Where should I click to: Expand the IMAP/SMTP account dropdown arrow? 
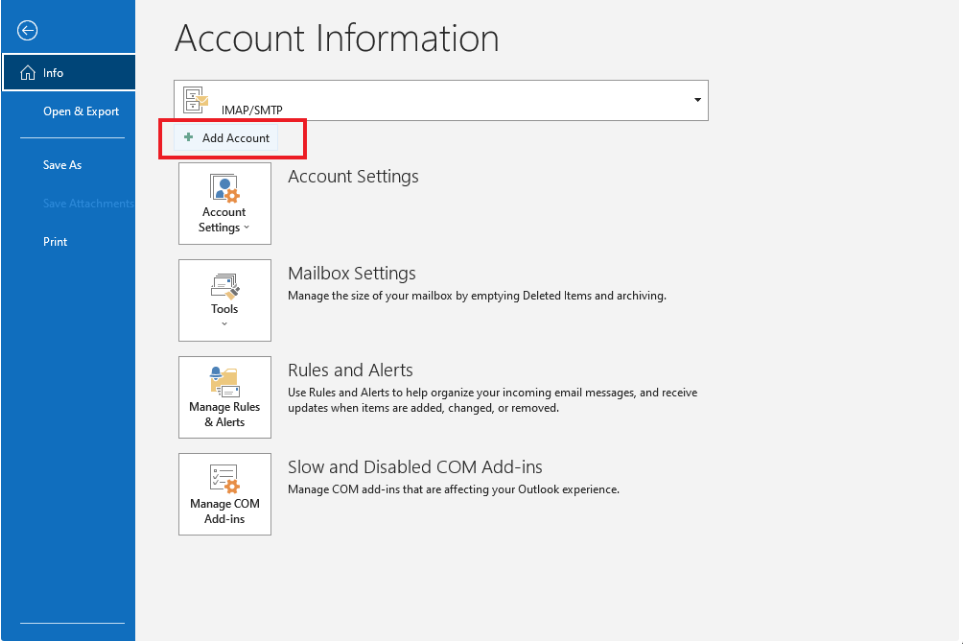pos(697,99)
